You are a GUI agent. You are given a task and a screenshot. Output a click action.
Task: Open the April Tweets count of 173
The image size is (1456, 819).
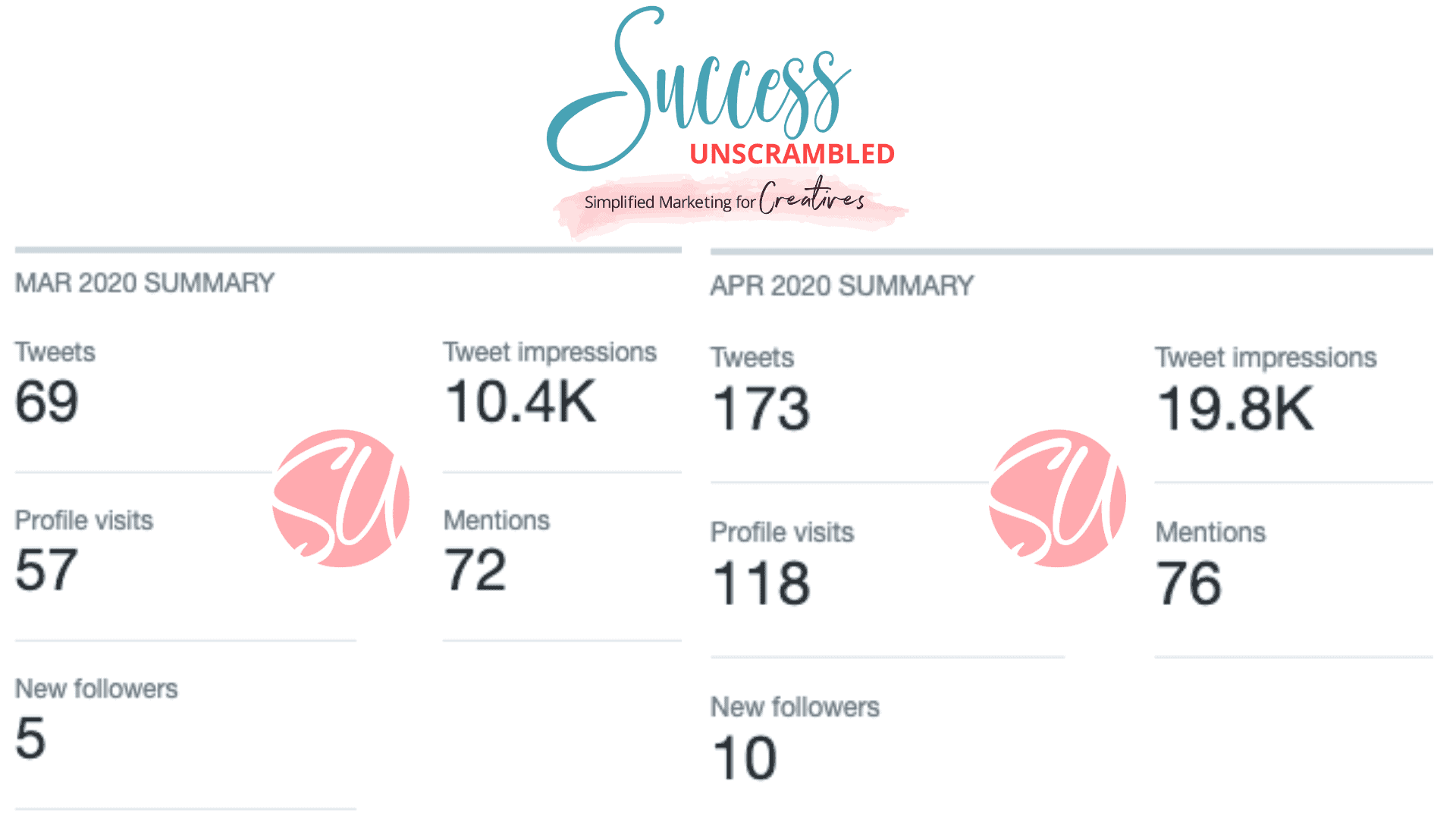pyautogui.click(x=761, y=409)
